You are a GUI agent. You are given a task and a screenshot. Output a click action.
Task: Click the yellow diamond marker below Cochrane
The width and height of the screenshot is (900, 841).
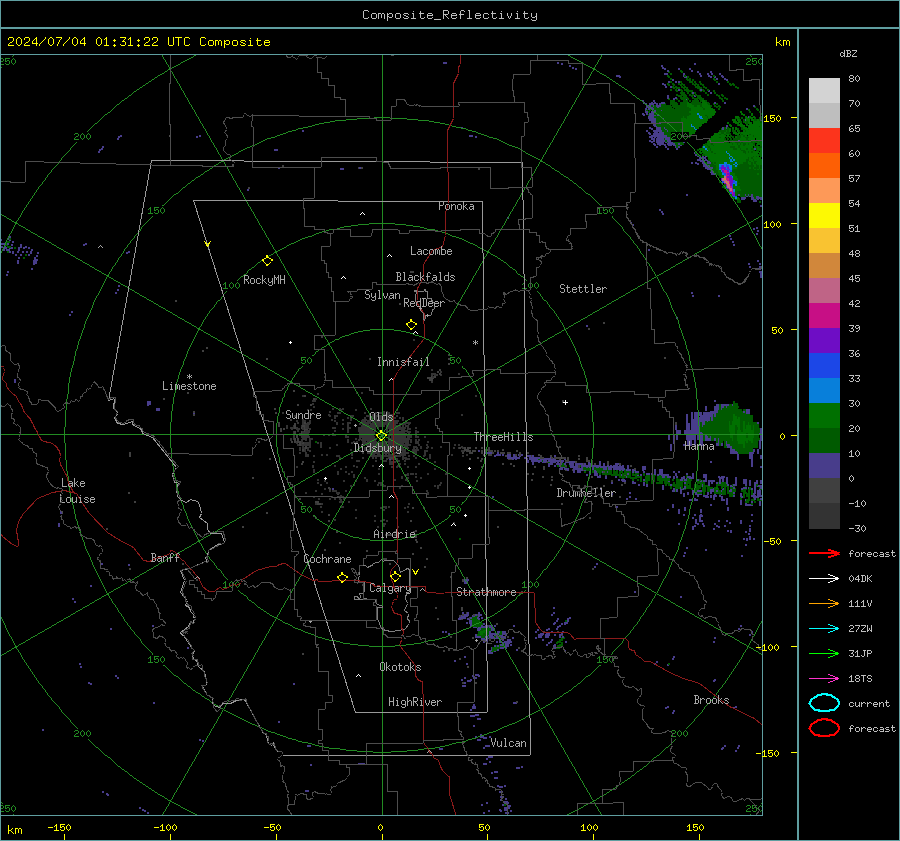point(342,577)
